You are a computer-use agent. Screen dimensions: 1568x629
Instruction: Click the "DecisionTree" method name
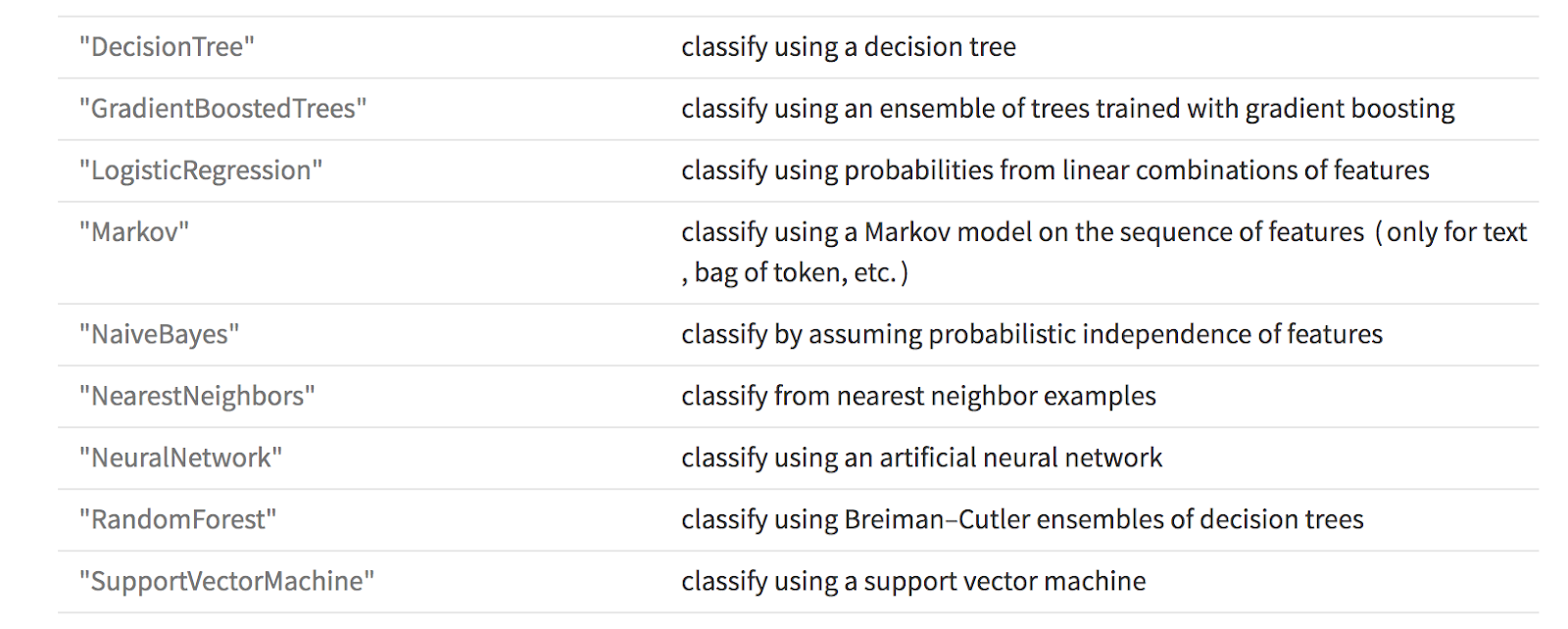(167, 47)
